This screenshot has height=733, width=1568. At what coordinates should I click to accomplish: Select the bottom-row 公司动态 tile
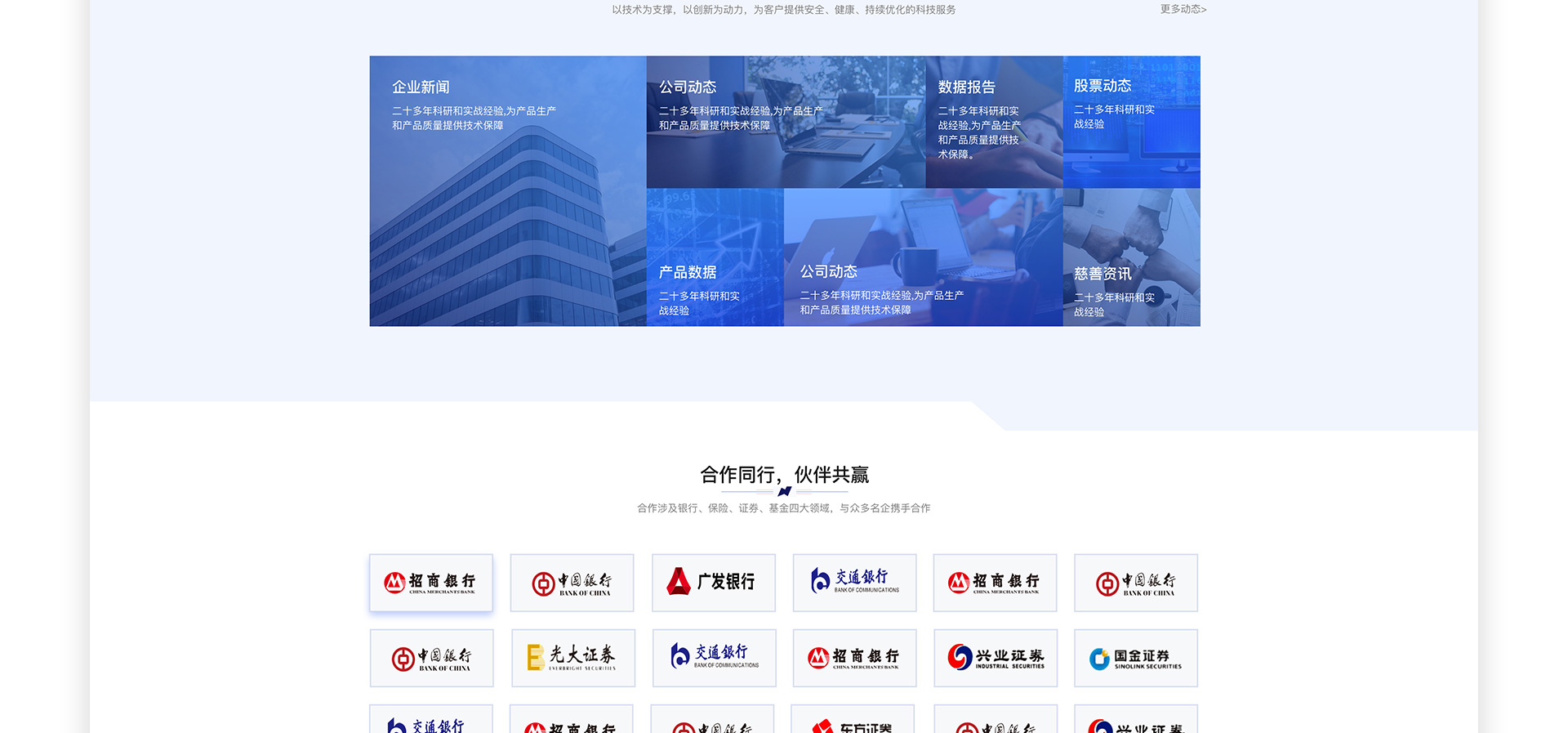(x=923, y=257)
